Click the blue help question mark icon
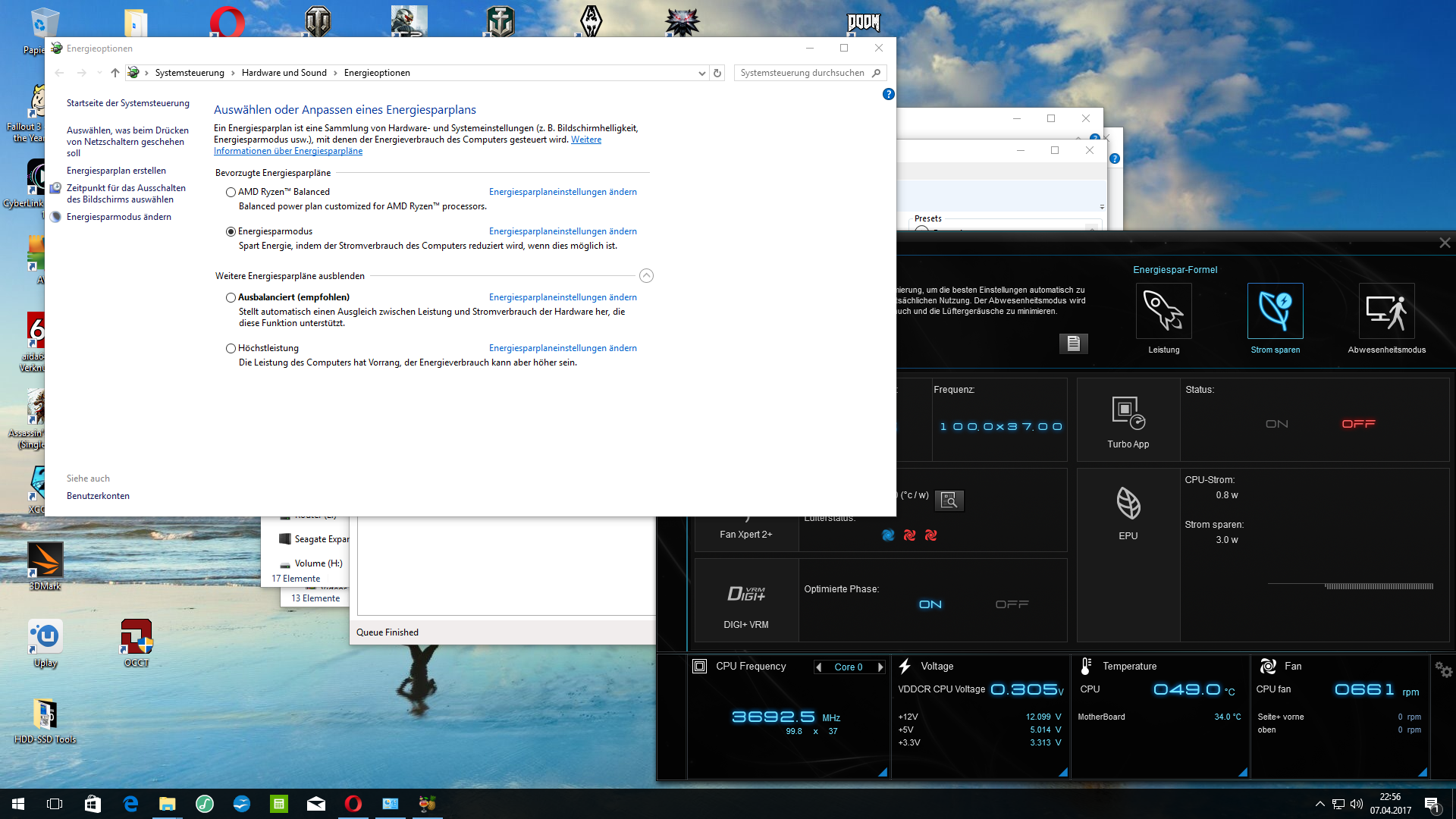1456x819 pixels. 888,94
